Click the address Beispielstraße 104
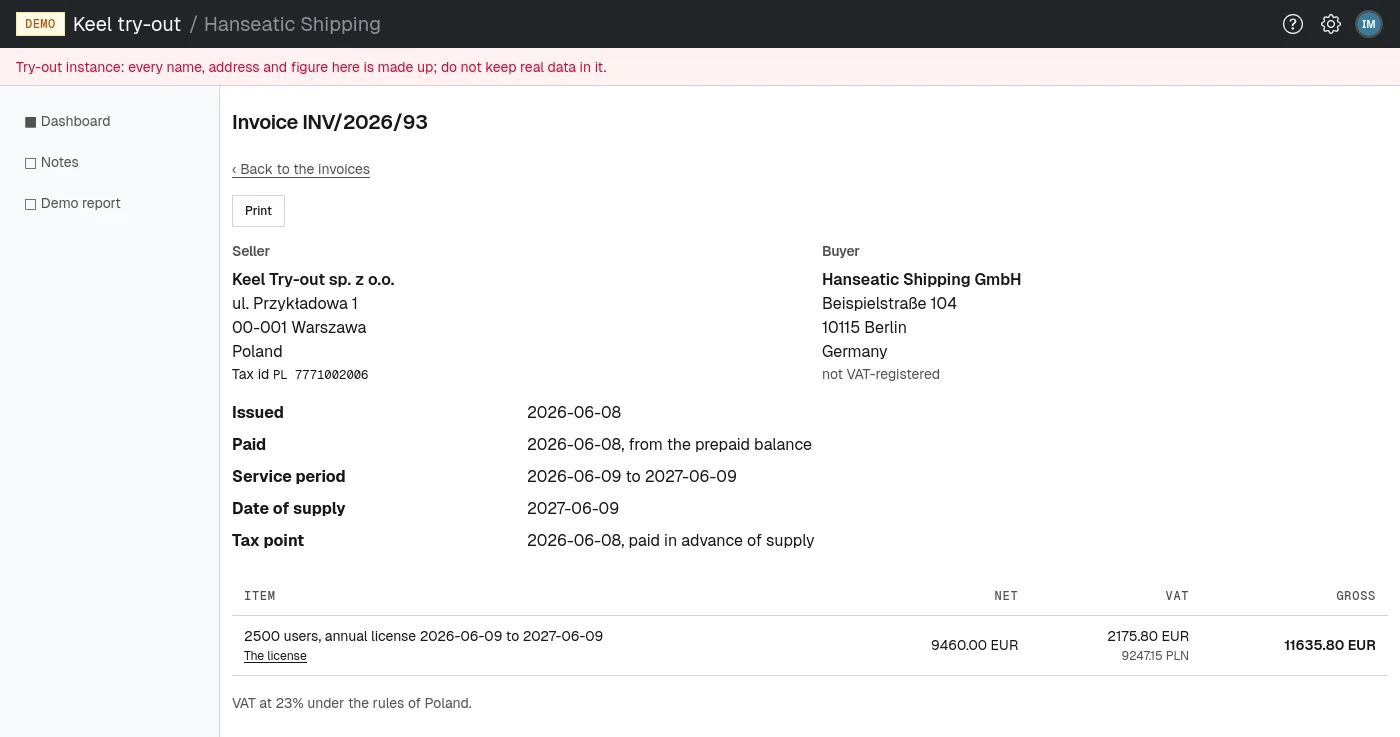 click(889, 303)
